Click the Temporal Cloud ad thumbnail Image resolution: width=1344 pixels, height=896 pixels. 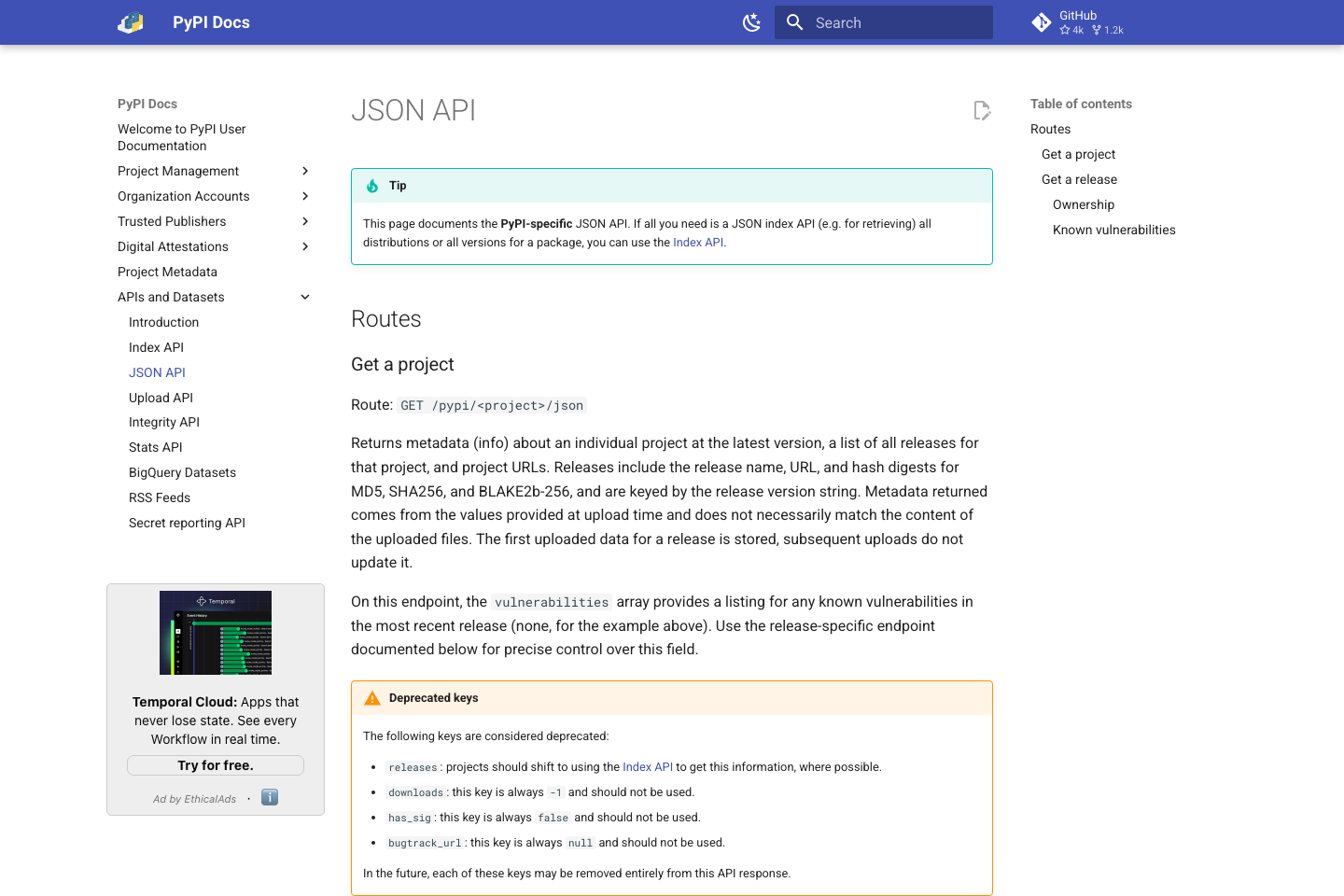coord(215,632)
